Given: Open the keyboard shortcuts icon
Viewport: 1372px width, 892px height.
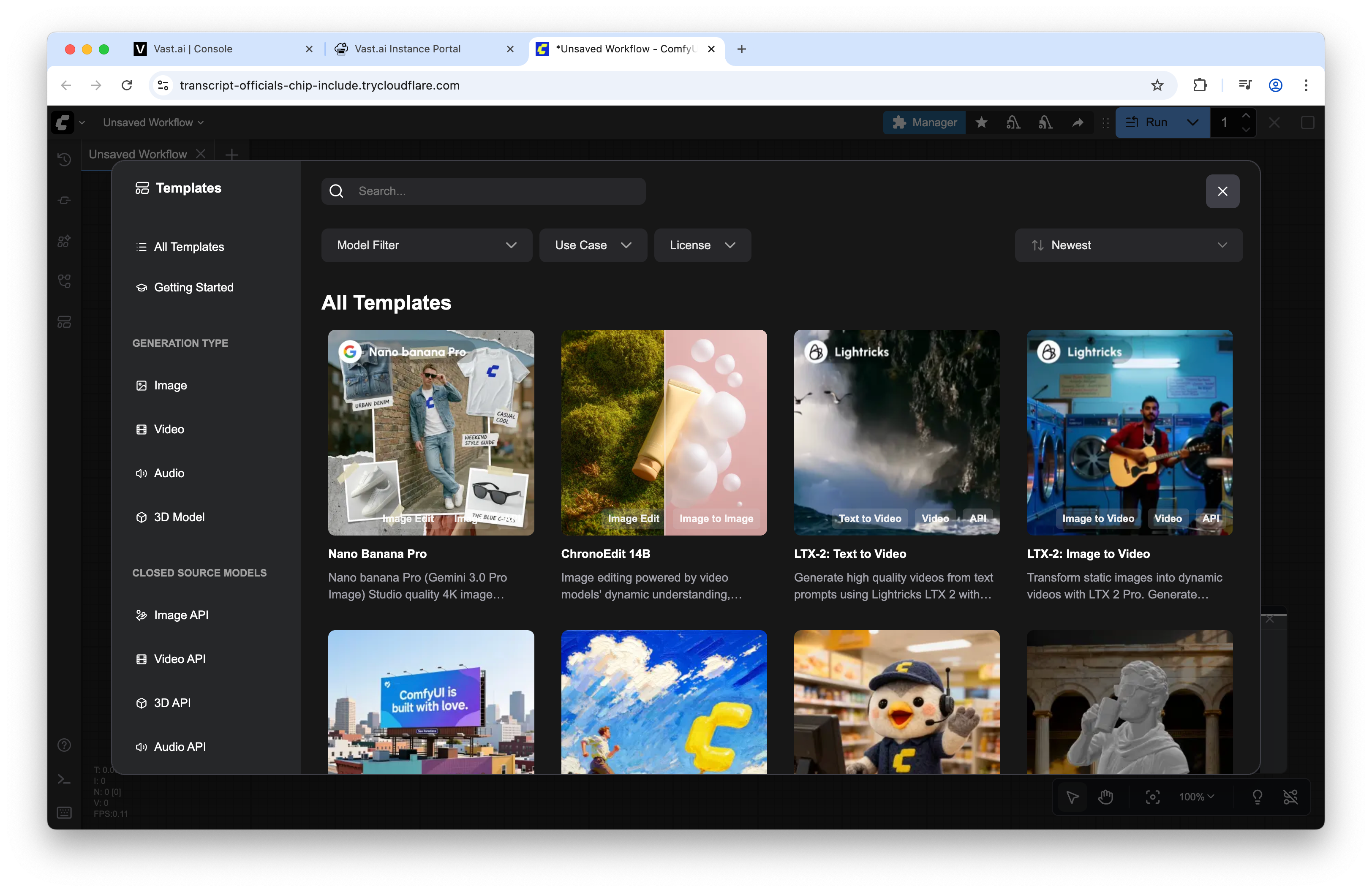Looking at the screenshot, I should 65,813.
